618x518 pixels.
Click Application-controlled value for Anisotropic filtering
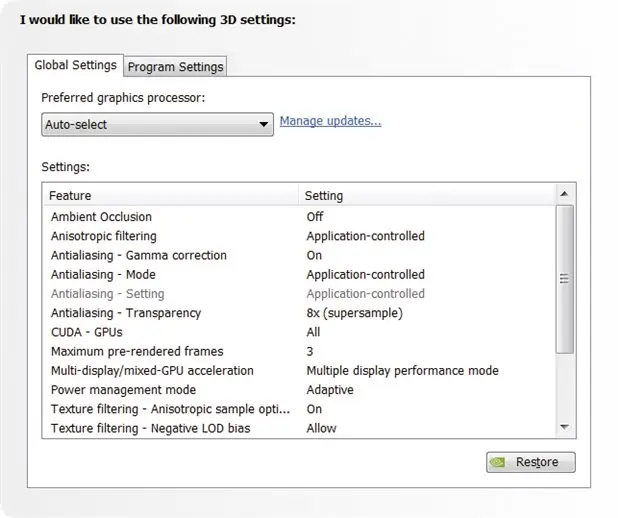[x=366, y=236]
